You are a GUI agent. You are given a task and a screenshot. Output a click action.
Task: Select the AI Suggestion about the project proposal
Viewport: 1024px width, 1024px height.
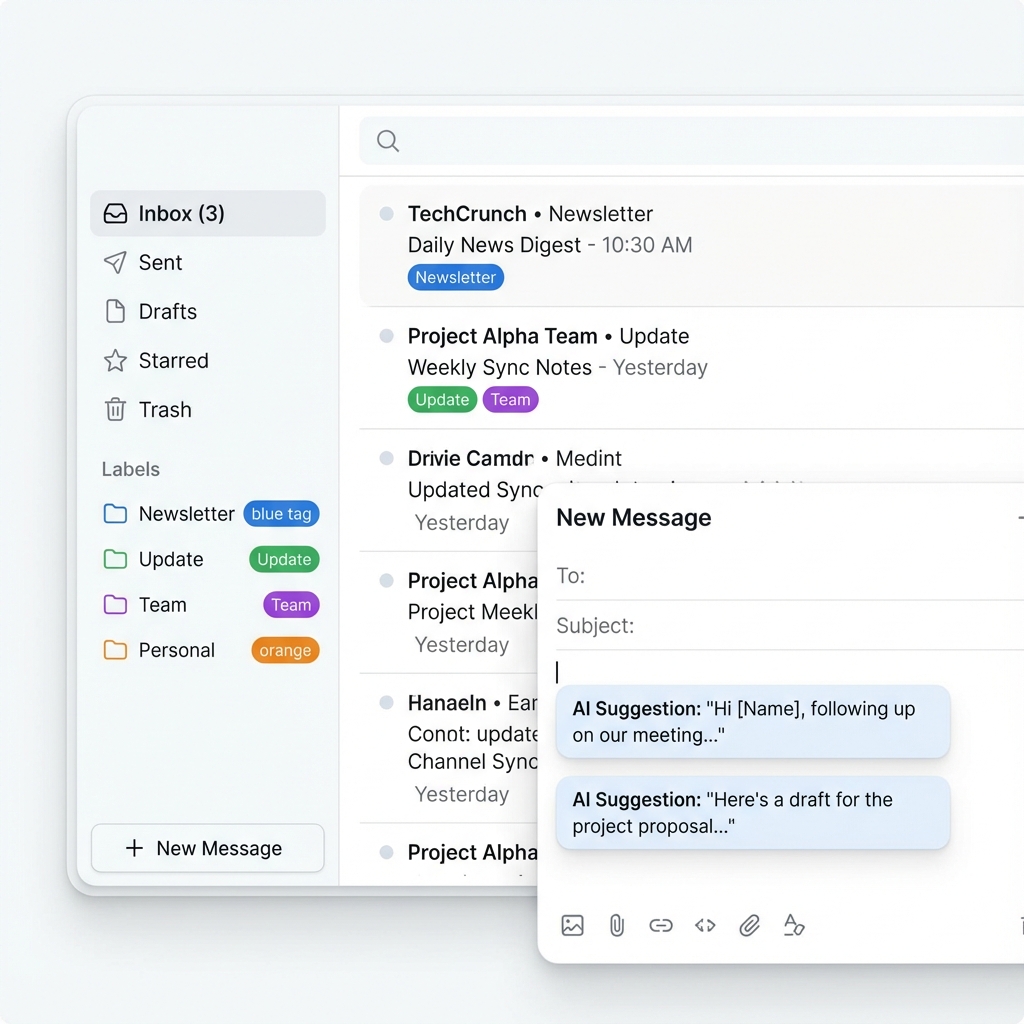pos(752,812)
